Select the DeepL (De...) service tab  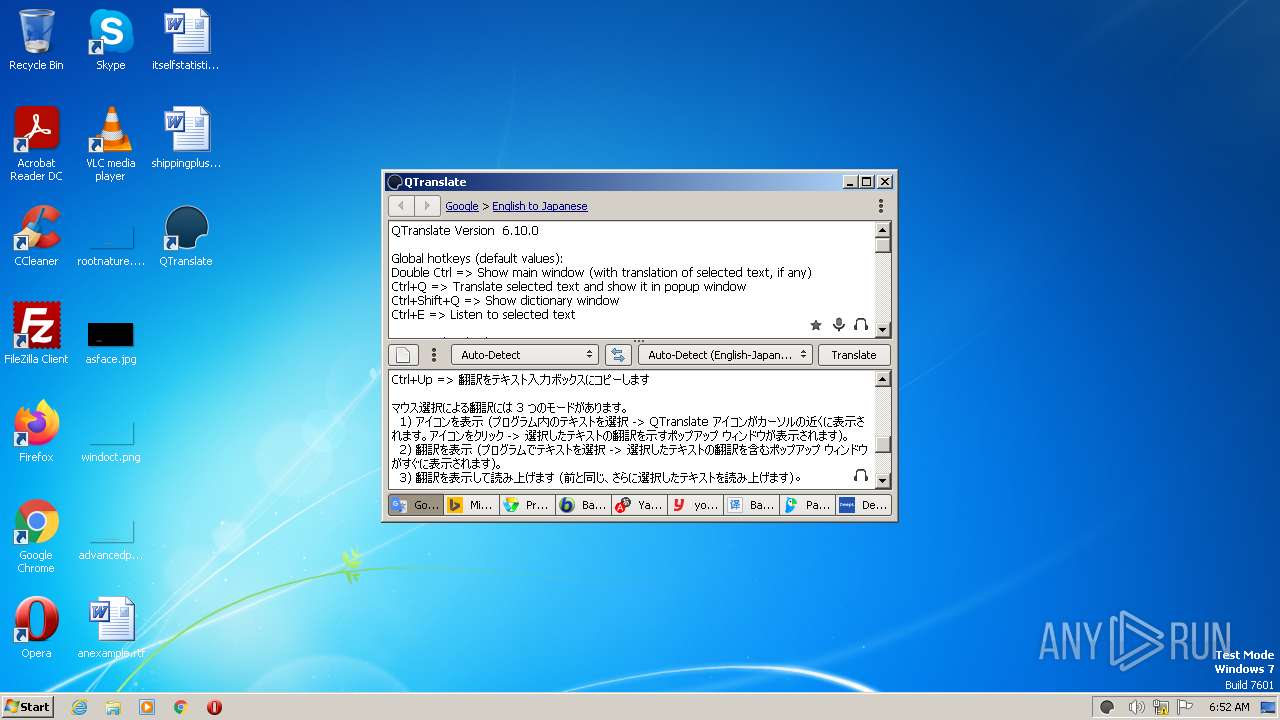[x=863, y=505]
